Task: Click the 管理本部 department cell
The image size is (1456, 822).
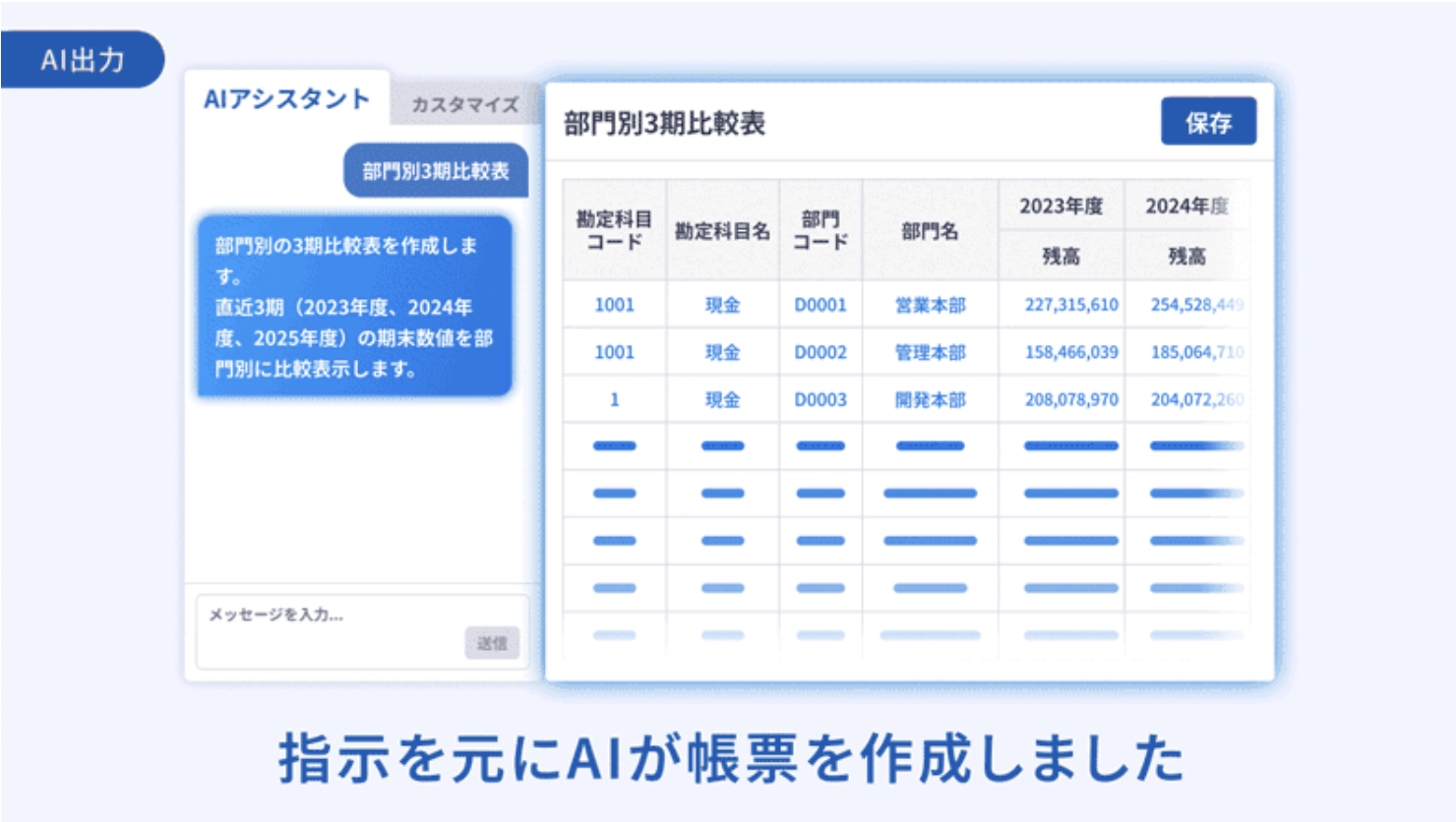Action: click(x=931, y=352)
